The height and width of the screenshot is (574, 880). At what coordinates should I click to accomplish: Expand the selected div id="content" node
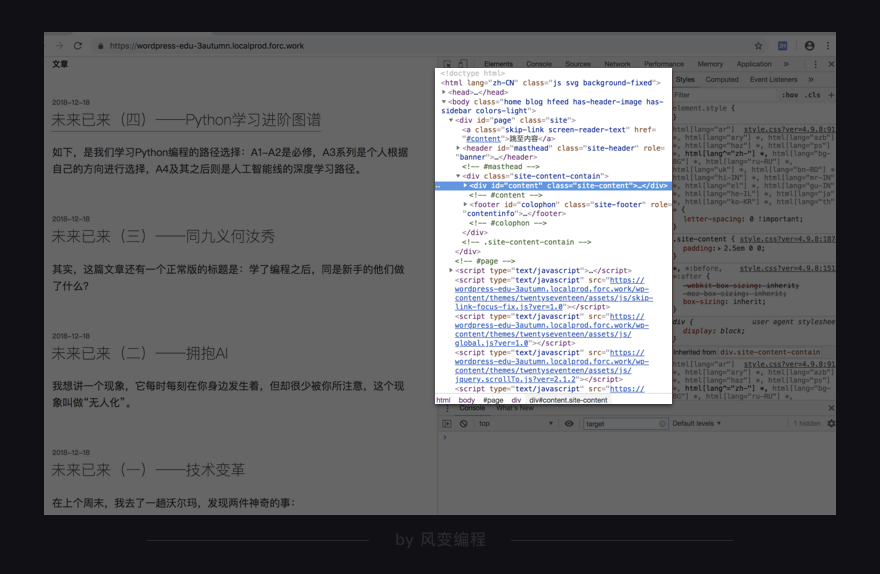(465, 186)
